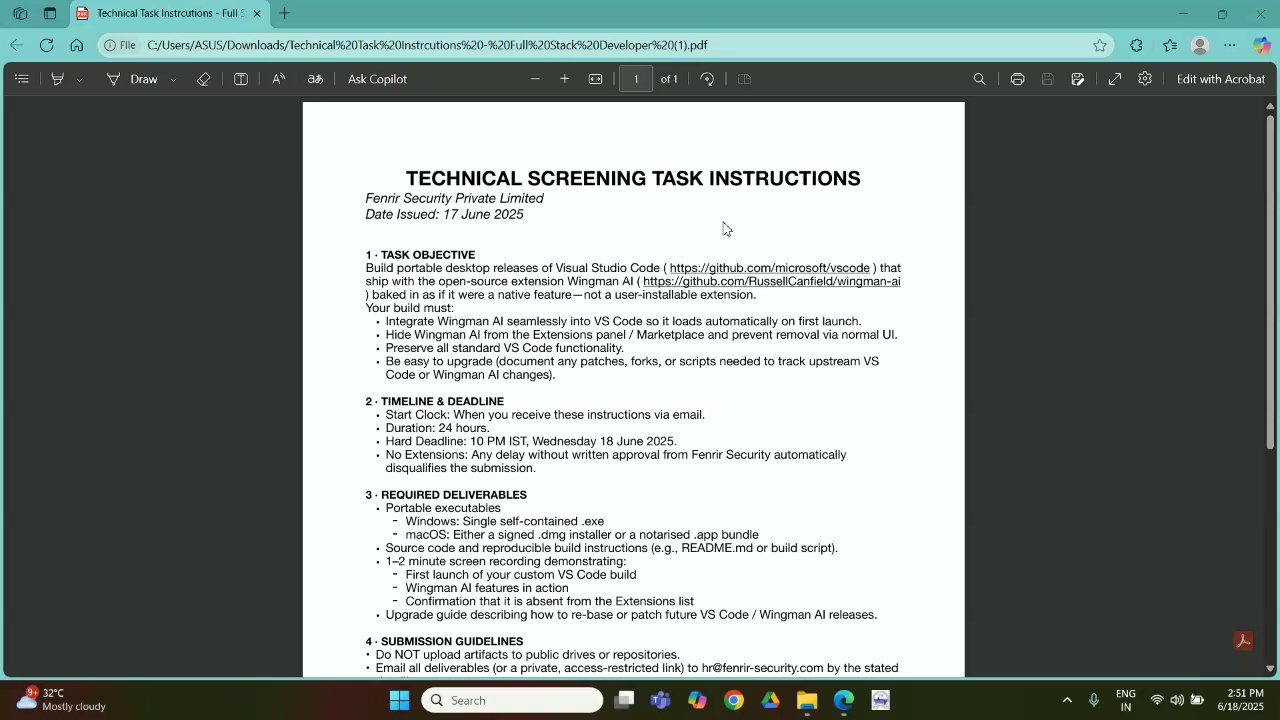Open the Translate tool

coord(315,79)
